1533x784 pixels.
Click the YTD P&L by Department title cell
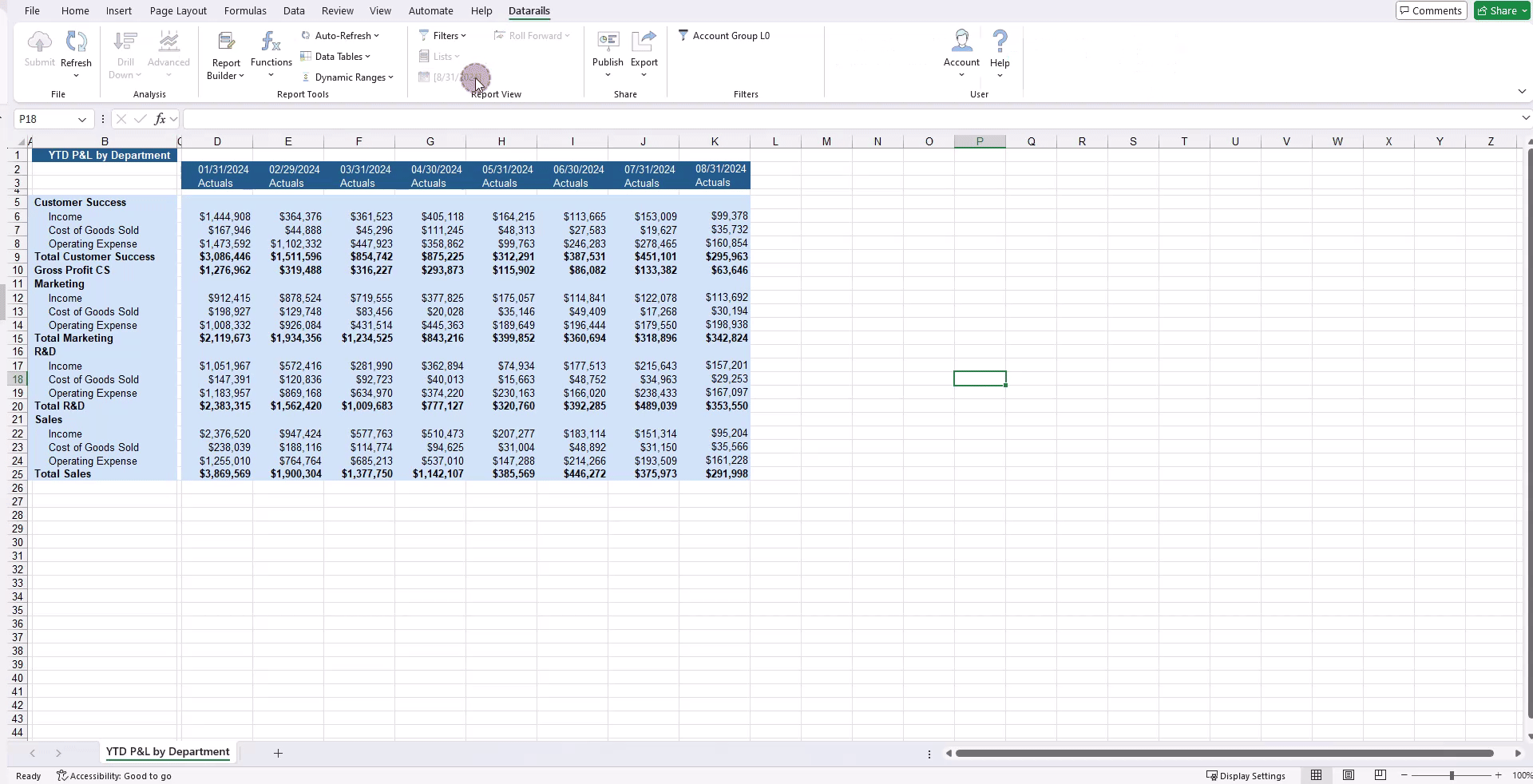tap(105, 155)
